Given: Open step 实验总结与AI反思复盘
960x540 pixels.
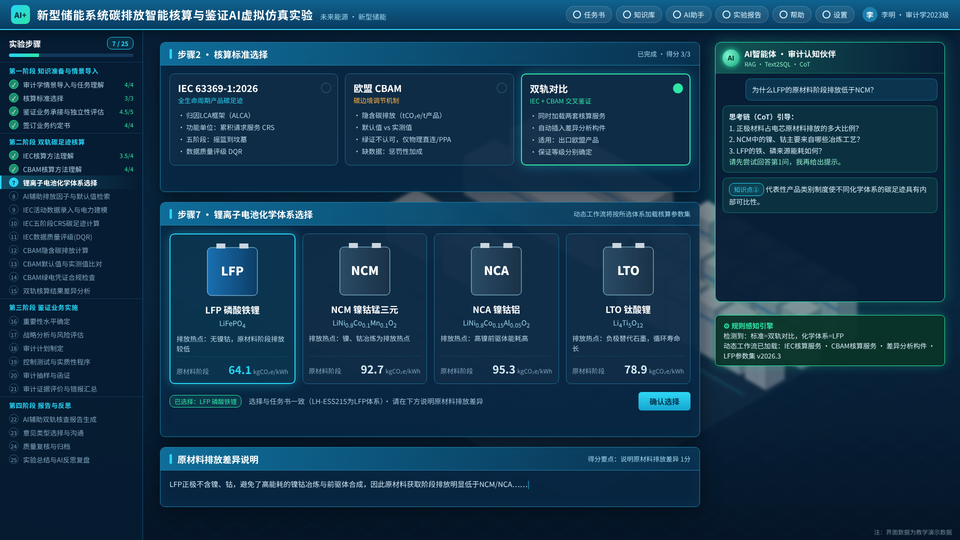Looking at the screenshot, I should coord(71,460).
